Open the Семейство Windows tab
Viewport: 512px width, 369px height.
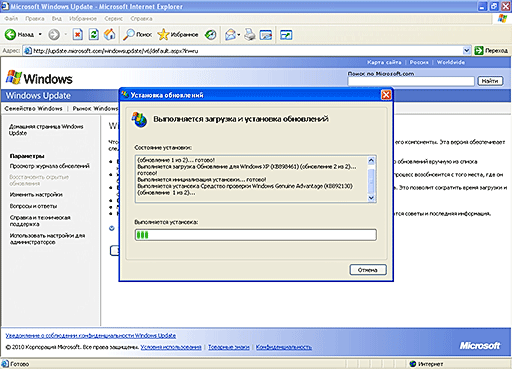pyautogui.click(x=33, y=109)
